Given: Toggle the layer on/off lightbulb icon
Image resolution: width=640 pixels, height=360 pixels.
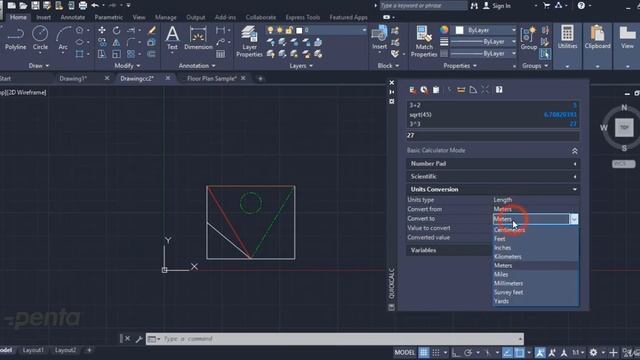Looking at the screenshot, I should click(270, 30).
